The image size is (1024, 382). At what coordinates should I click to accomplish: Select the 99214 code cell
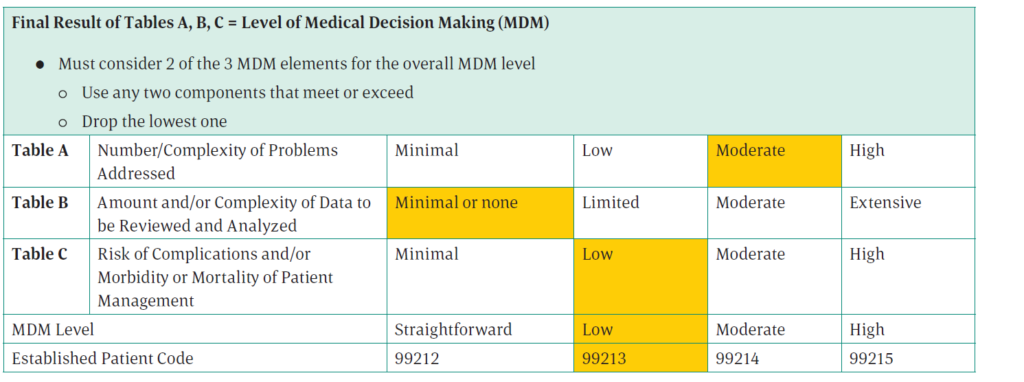click(x=774, y=359)
